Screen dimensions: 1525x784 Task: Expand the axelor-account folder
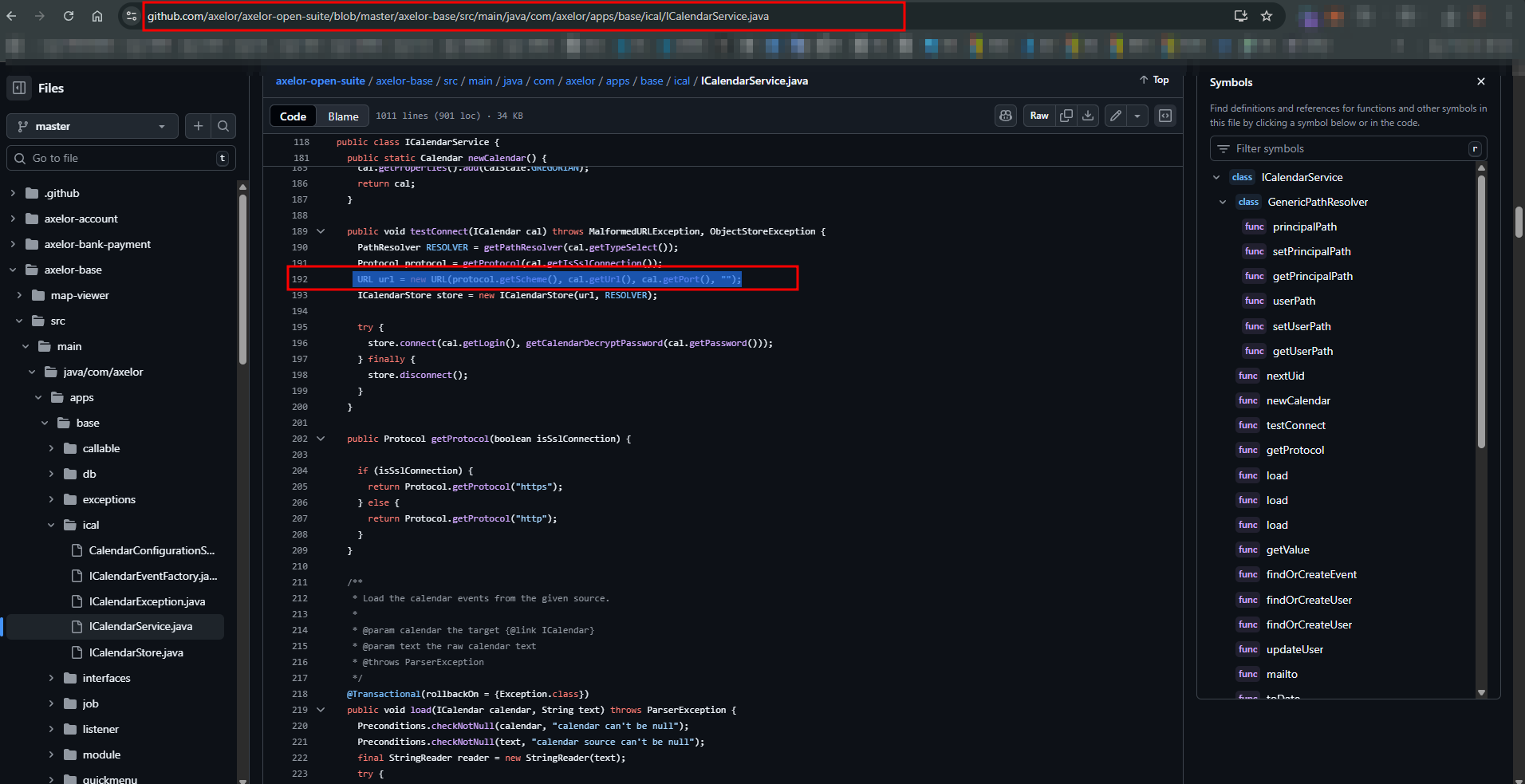(13, 219)
